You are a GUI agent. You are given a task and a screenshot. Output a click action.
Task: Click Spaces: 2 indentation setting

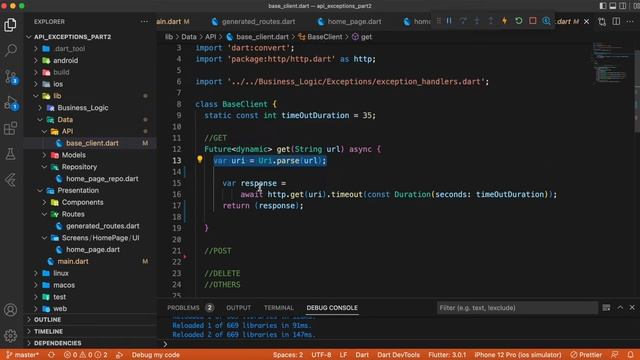coord(288,355)
